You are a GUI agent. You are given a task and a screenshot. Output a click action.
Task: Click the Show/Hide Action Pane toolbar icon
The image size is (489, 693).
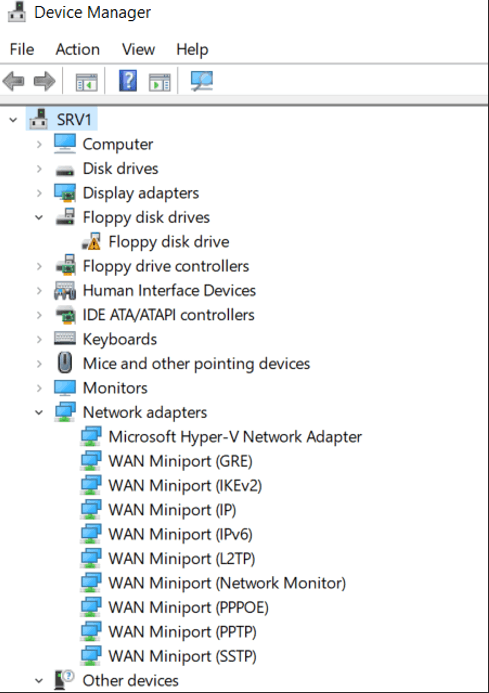[160, 82]
